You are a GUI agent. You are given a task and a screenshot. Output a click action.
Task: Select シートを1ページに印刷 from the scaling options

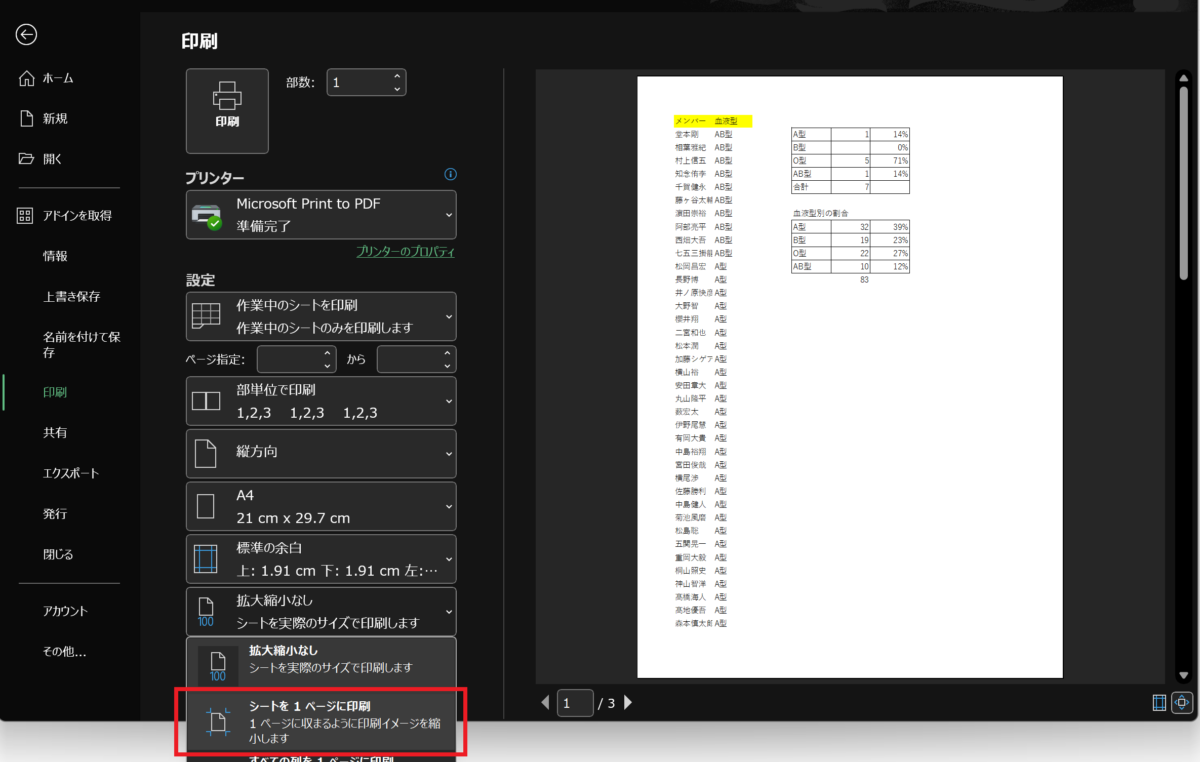click(x=320, y=720)
